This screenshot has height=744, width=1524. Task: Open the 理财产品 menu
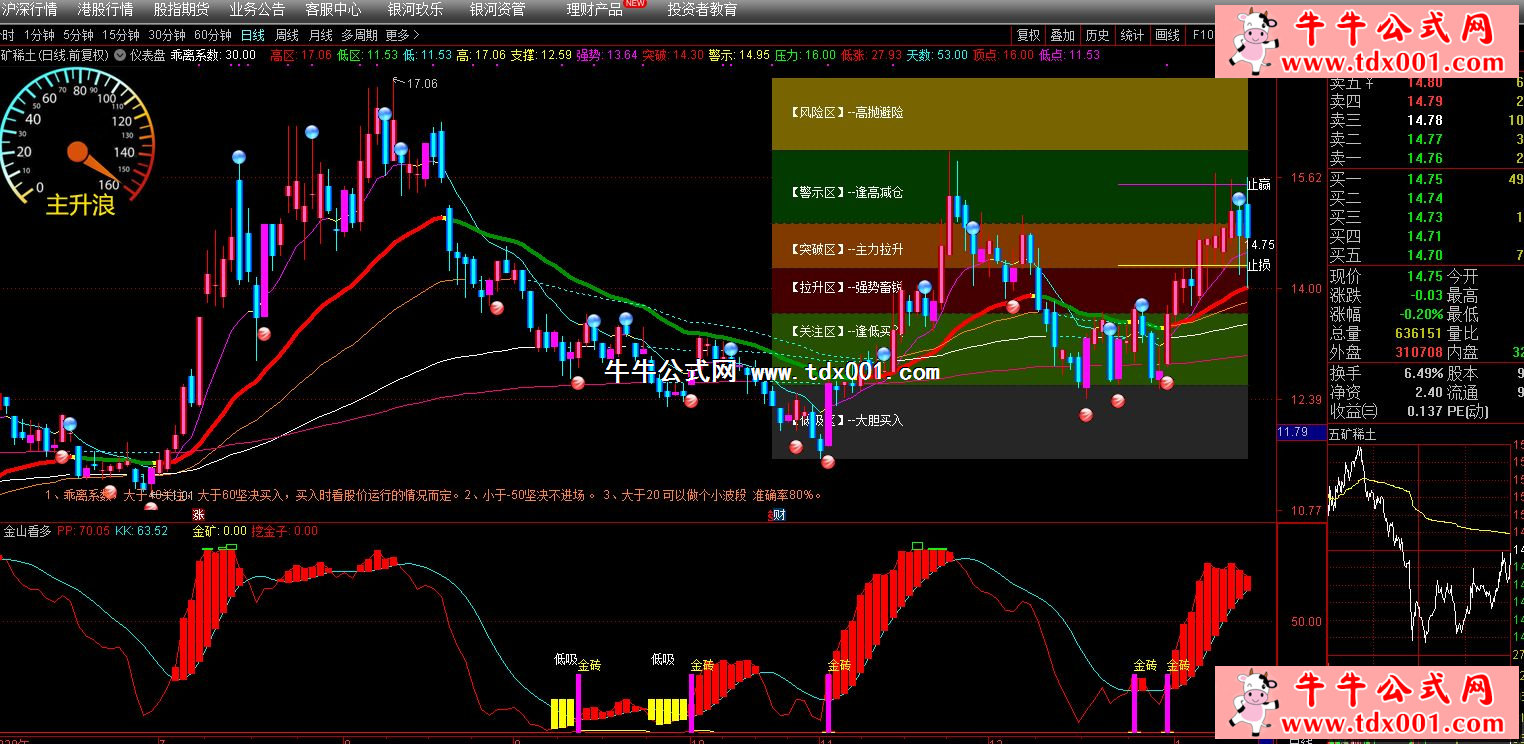594,10
